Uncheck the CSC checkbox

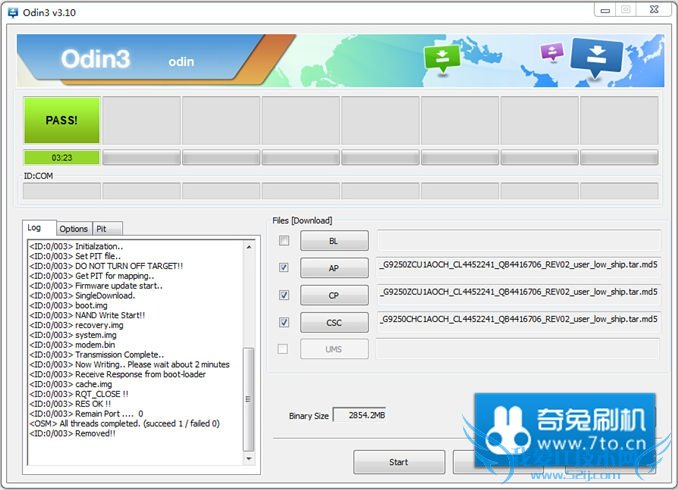(284, 322)
